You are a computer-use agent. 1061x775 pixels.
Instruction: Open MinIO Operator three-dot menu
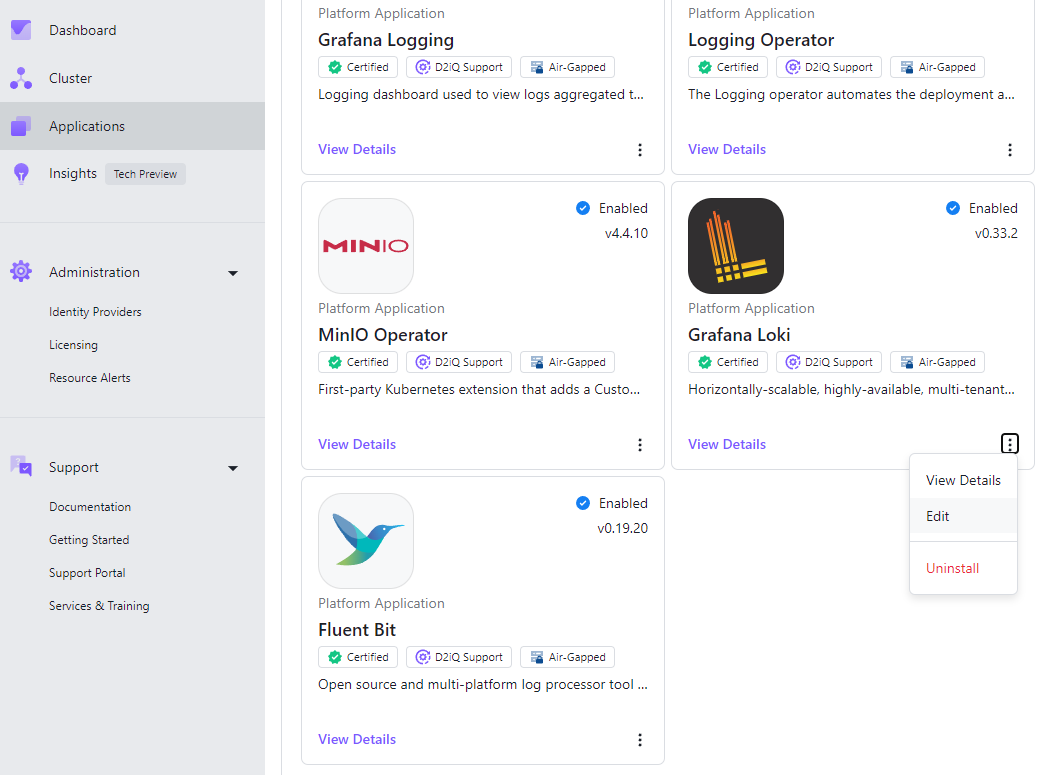tap(639, 445)
